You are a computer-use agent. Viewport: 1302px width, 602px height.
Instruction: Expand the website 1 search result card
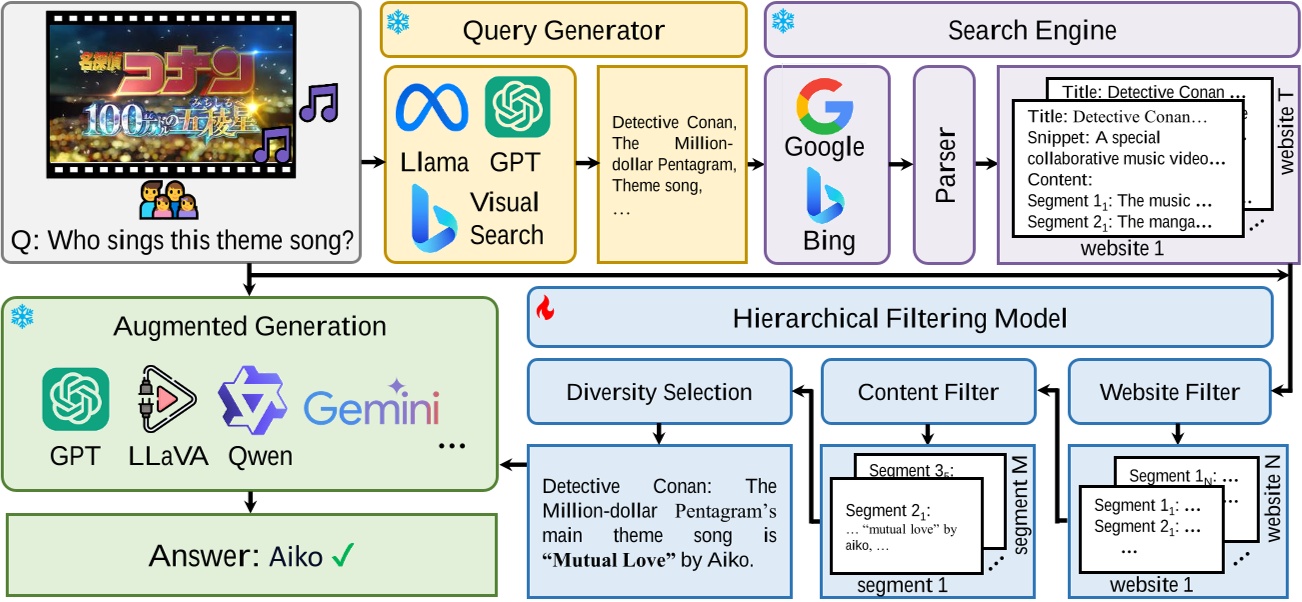[x=1130, y=165]
